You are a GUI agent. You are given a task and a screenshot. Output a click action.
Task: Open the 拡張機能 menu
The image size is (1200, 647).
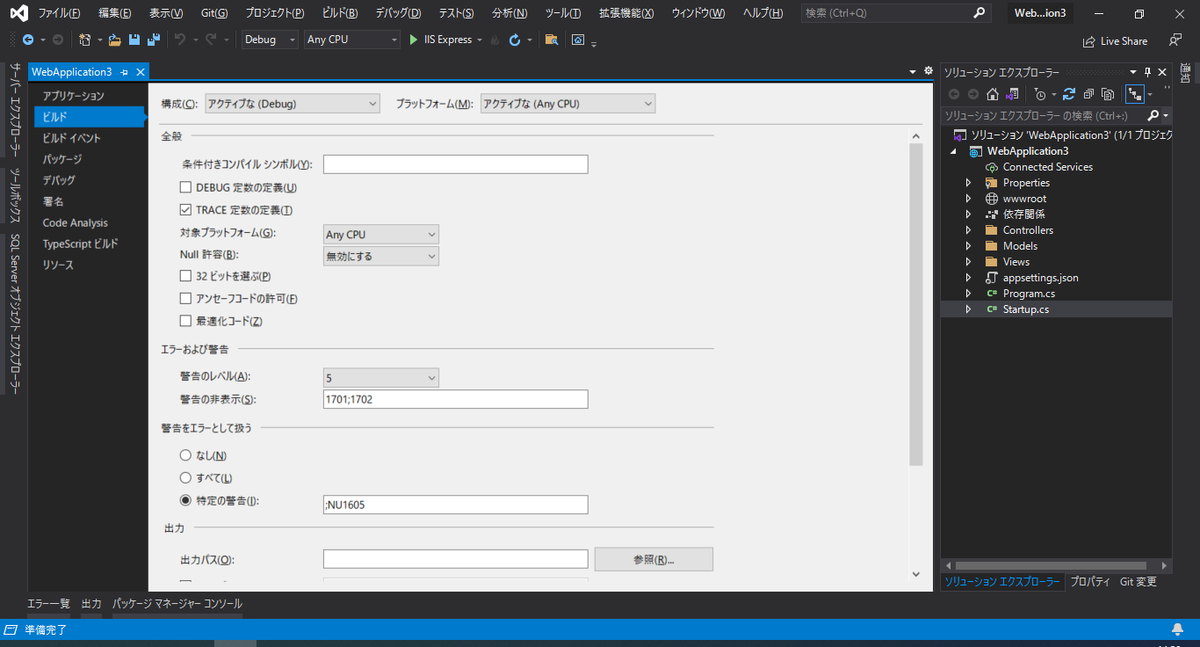tap(626, 13)
